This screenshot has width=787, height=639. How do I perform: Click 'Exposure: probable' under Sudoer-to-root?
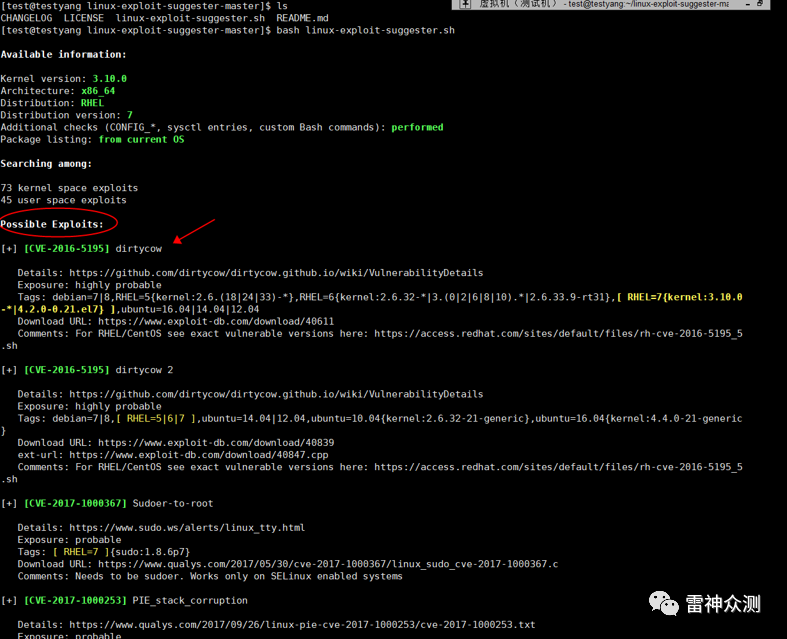click(69, 540)
